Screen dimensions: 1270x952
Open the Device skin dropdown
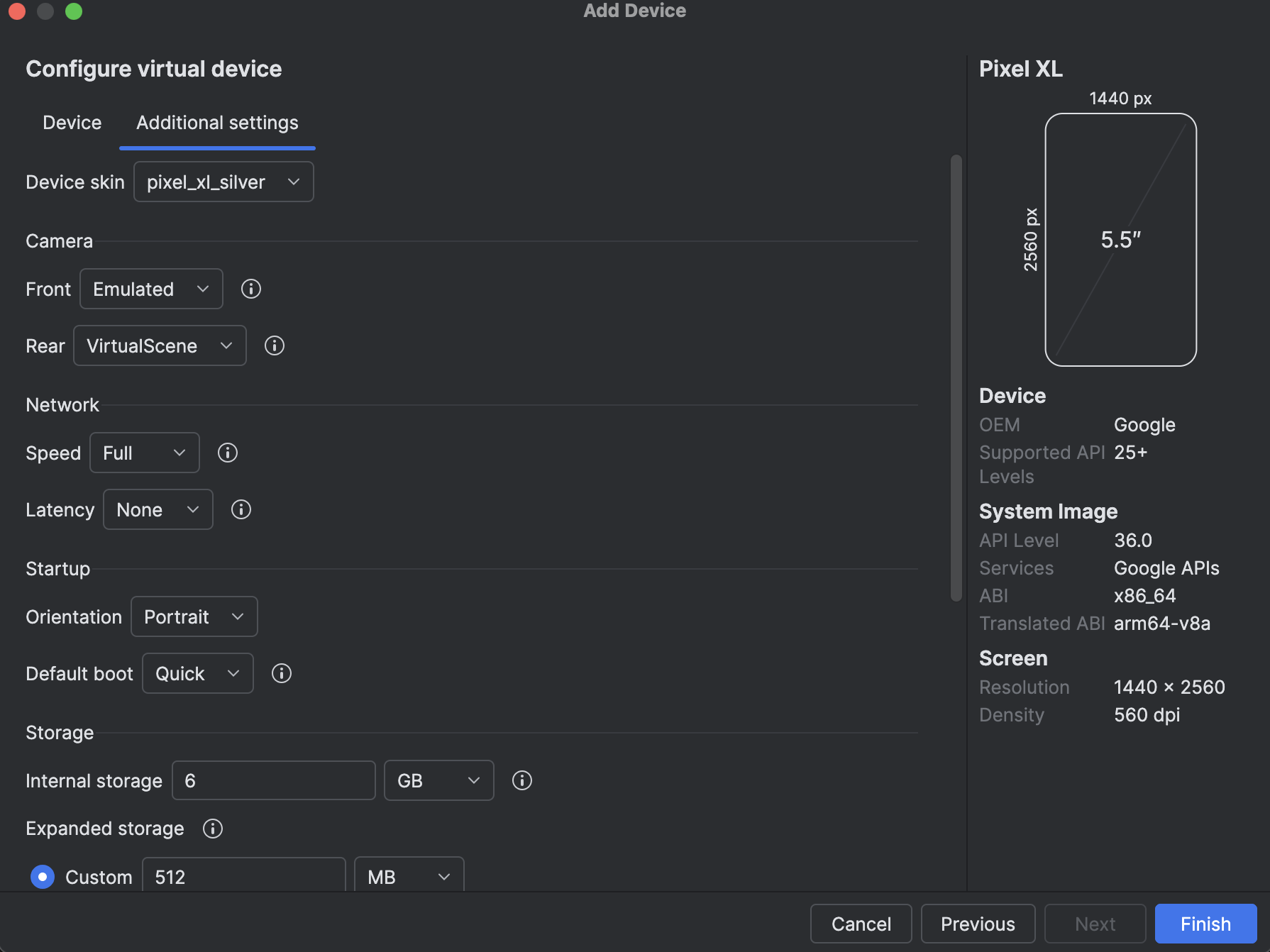tap(223, 182)
